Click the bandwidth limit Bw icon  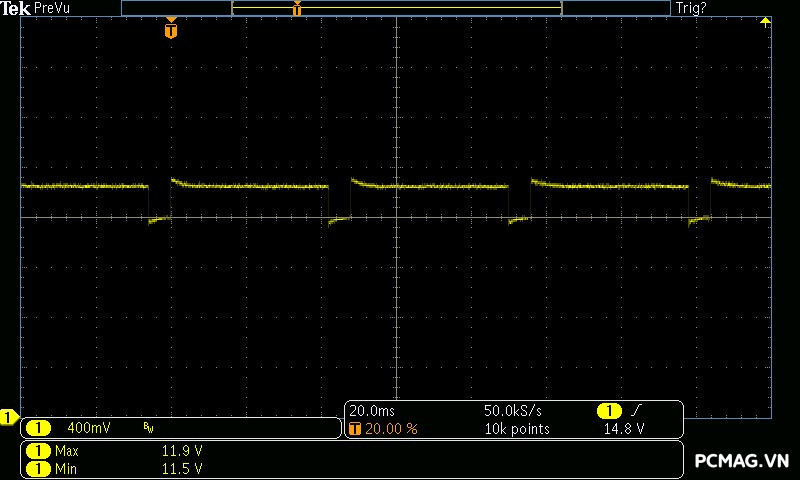[148, 428]
